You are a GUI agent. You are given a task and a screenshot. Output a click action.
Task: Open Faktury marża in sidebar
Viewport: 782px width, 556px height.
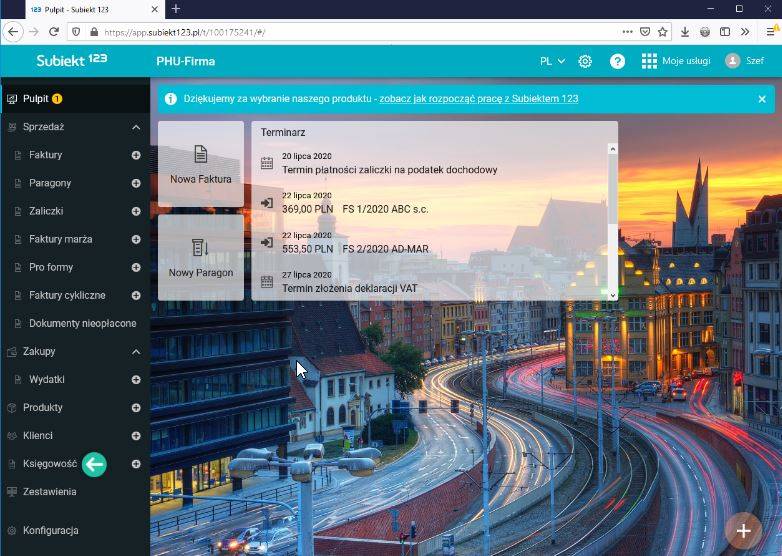(60, 239)
